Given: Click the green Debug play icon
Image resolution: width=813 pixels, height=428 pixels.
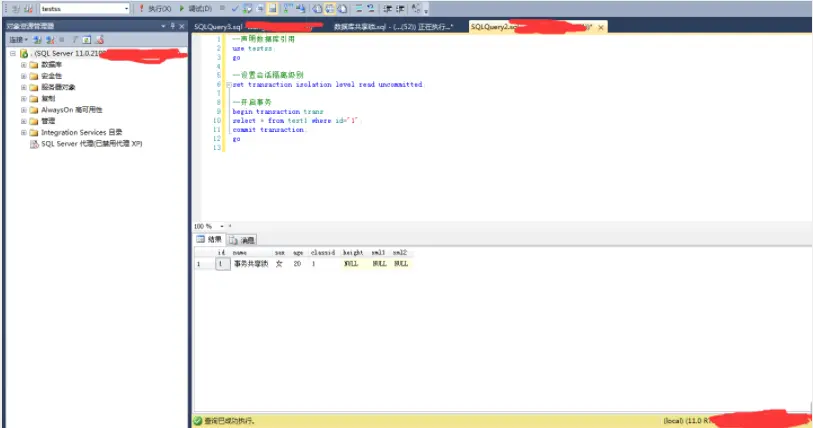Looking at the screenshot, I should [182, 8].
